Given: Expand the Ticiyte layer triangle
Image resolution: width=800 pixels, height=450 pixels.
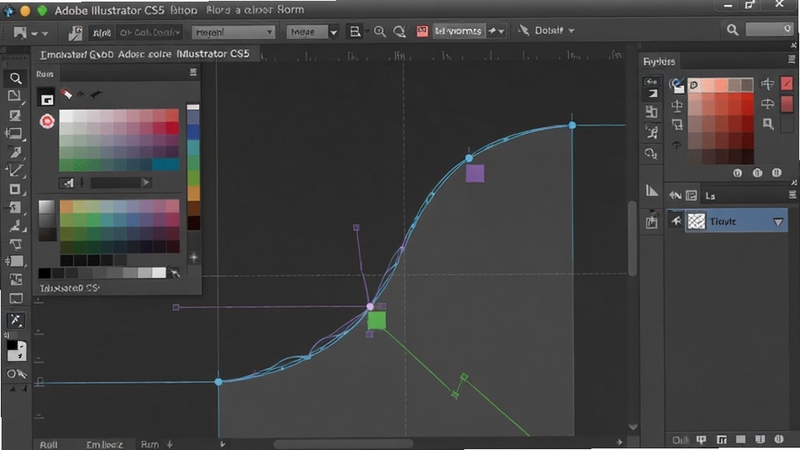Looking at the screenshot, I should 778,222.
